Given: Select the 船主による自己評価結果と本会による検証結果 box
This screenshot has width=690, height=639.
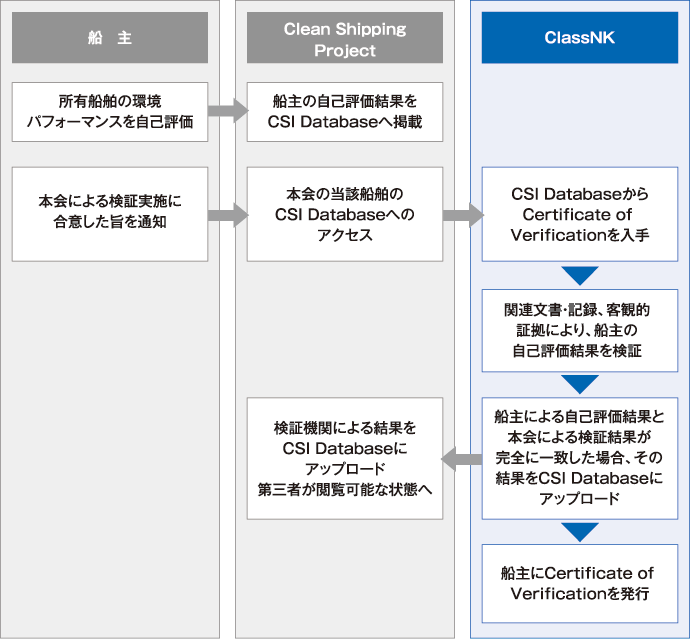Looking at the screenshot, I should (x=580, y=459).
